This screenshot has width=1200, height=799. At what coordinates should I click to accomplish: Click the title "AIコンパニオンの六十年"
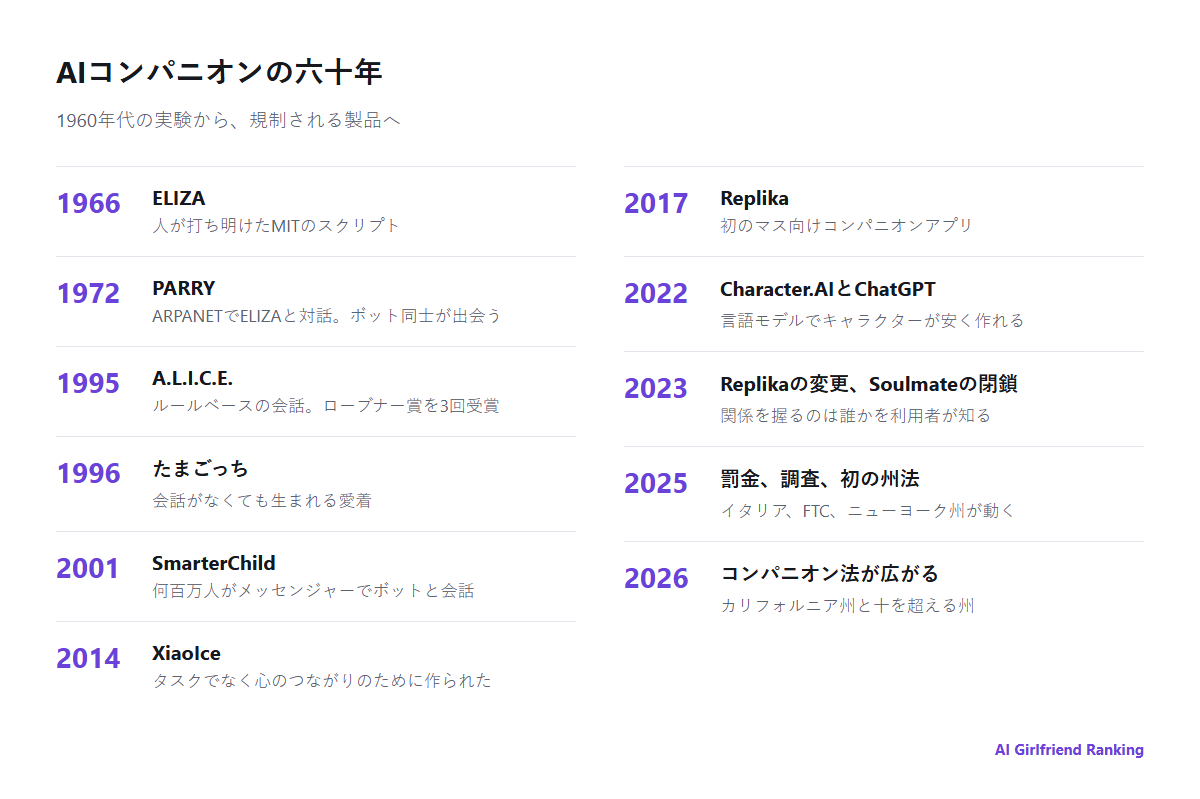tap(219, 72)
